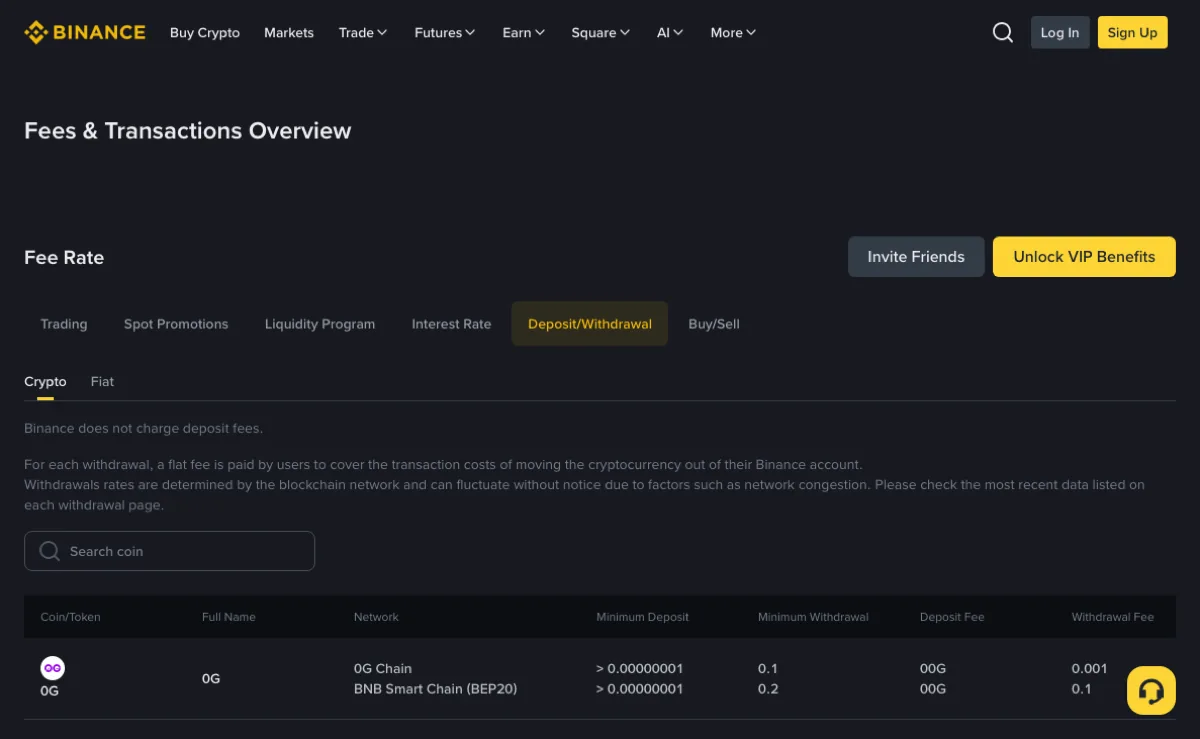Switch to the Spot Promotions tab

[x=176, y=324]
